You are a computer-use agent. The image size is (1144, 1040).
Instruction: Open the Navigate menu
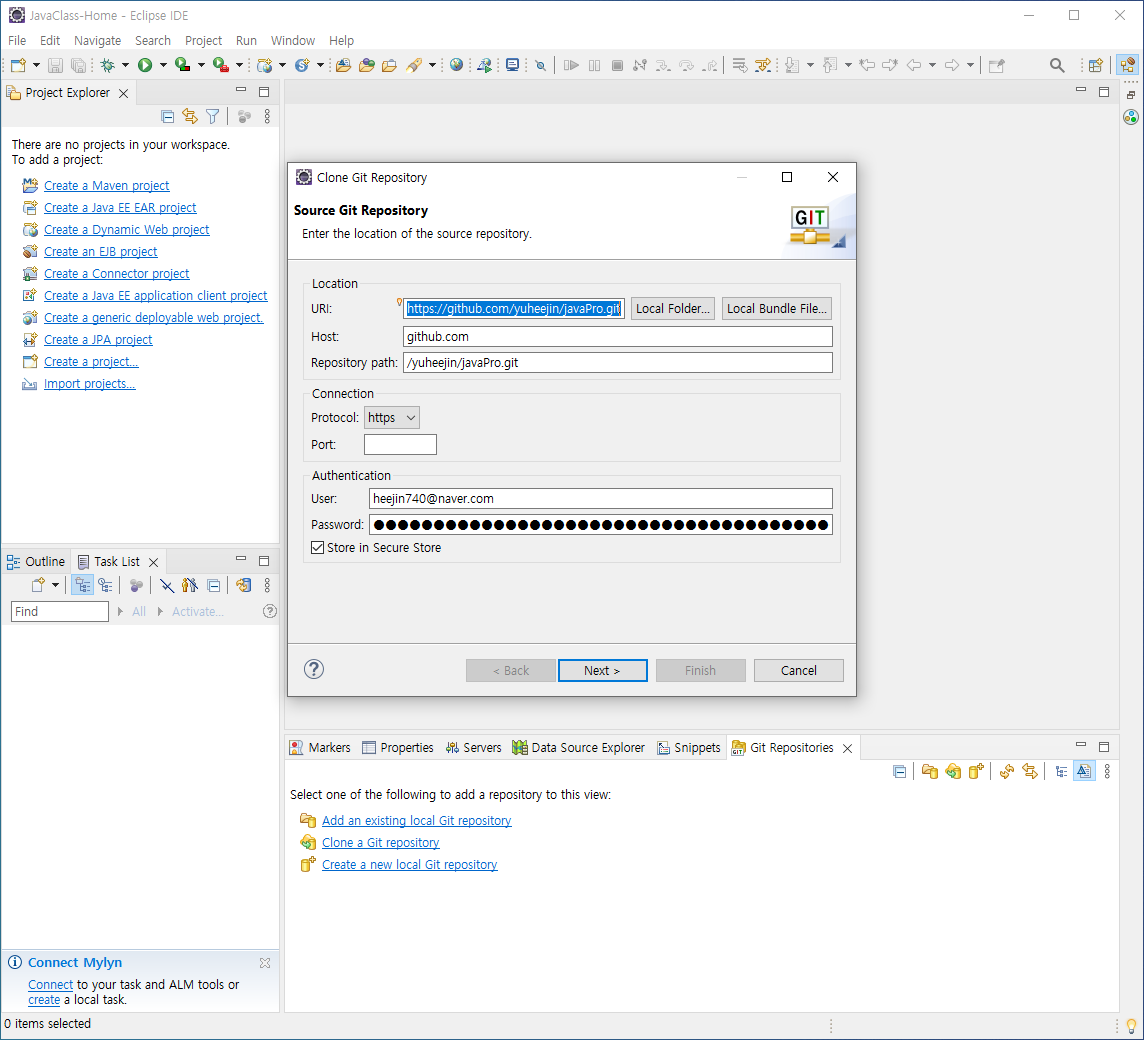98,41
